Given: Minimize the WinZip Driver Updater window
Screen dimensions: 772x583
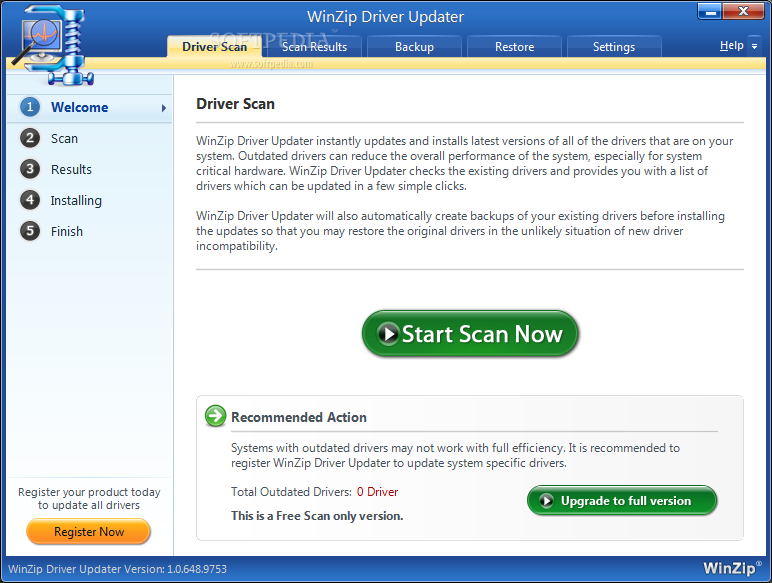Looking at the screenshot, I should click(710, 12).
